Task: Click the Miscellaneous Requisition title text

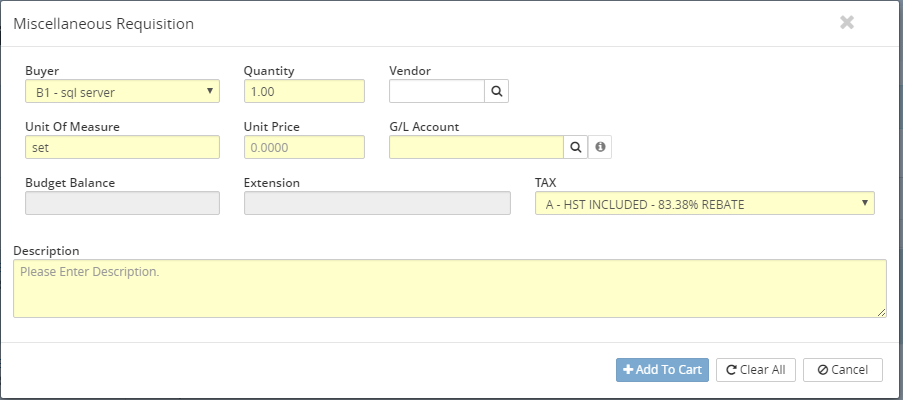Action: [x=104, y=23]
